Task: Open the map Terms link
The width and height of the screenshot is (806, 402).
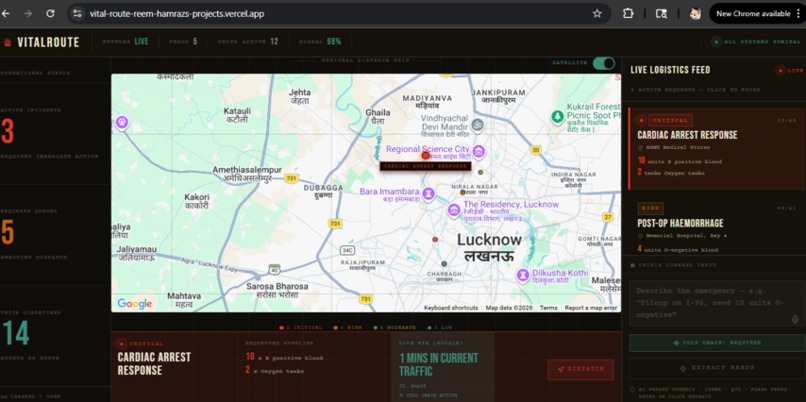Action: [x=548, y=308]
